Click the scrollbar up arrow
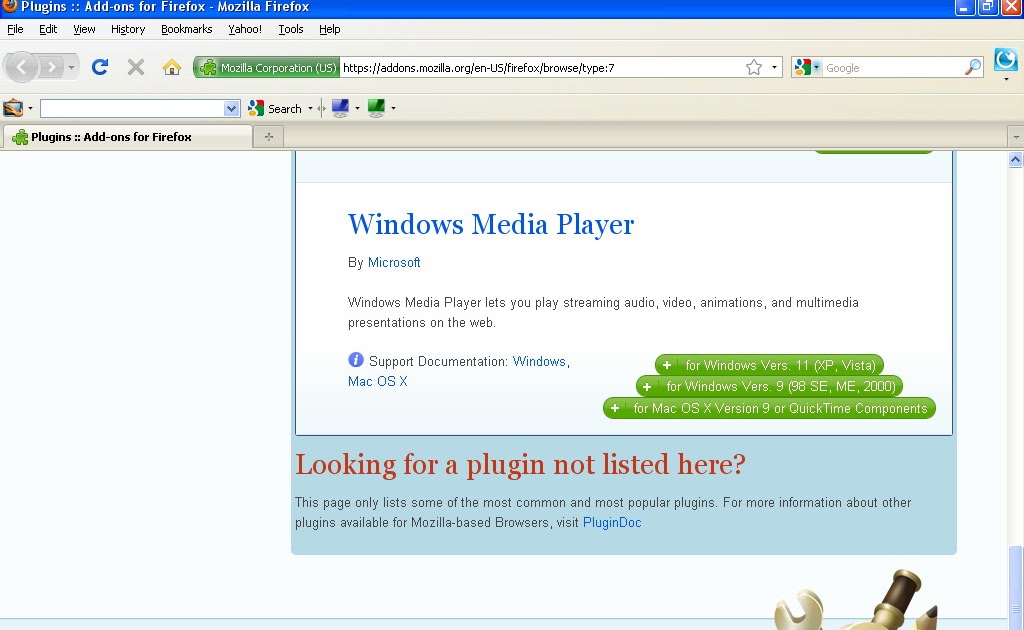The height and width of the screenshot is (630, 1024). click(1016, 159)
